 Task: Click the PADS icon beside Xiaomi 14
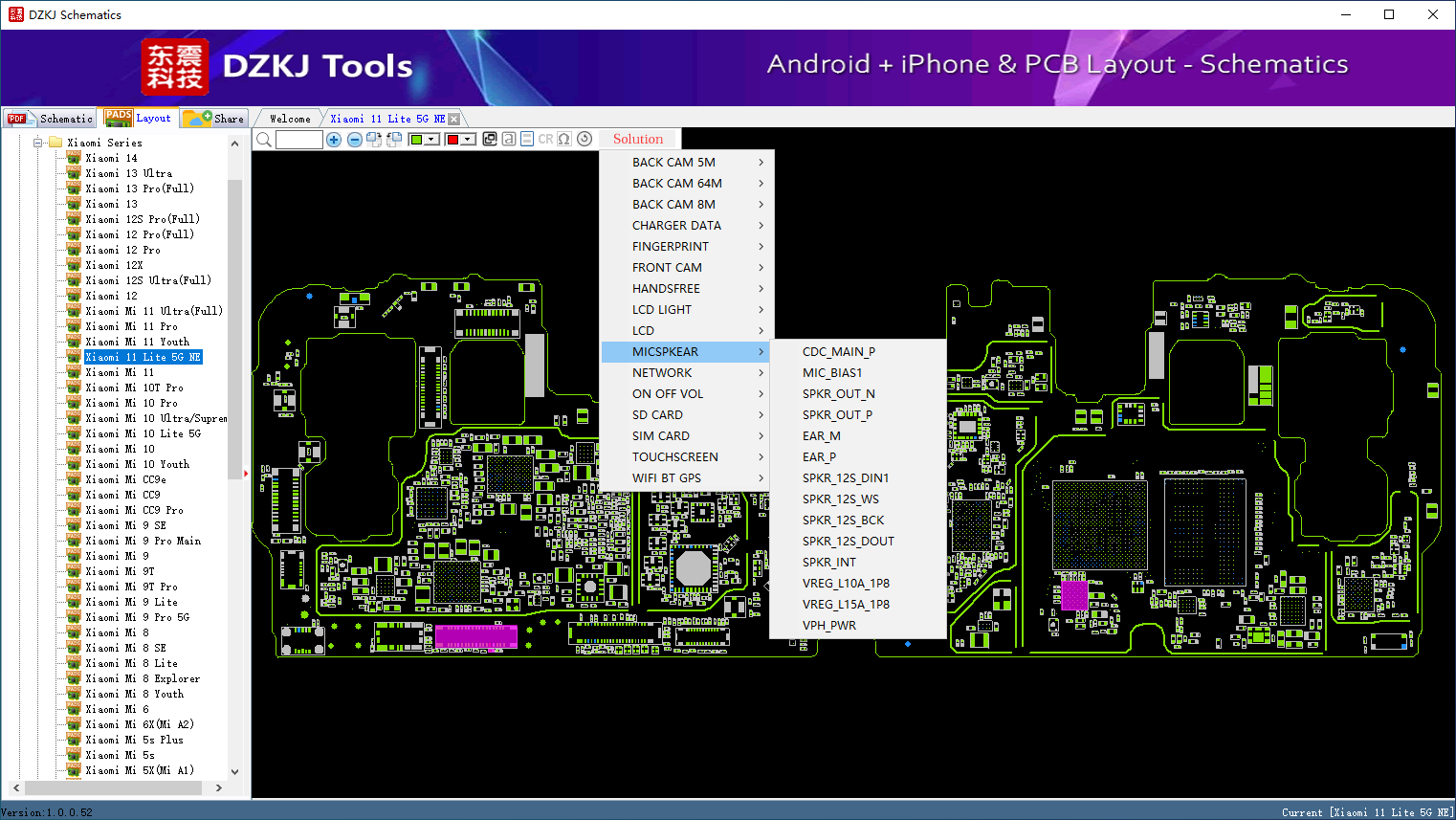pos(74,158)
